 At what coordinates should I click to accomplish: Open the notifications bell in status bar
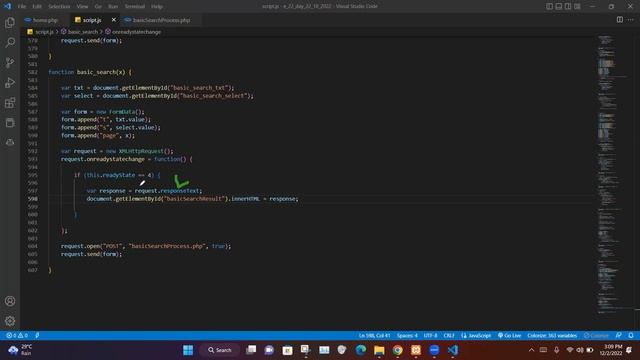tap(631, 336)
